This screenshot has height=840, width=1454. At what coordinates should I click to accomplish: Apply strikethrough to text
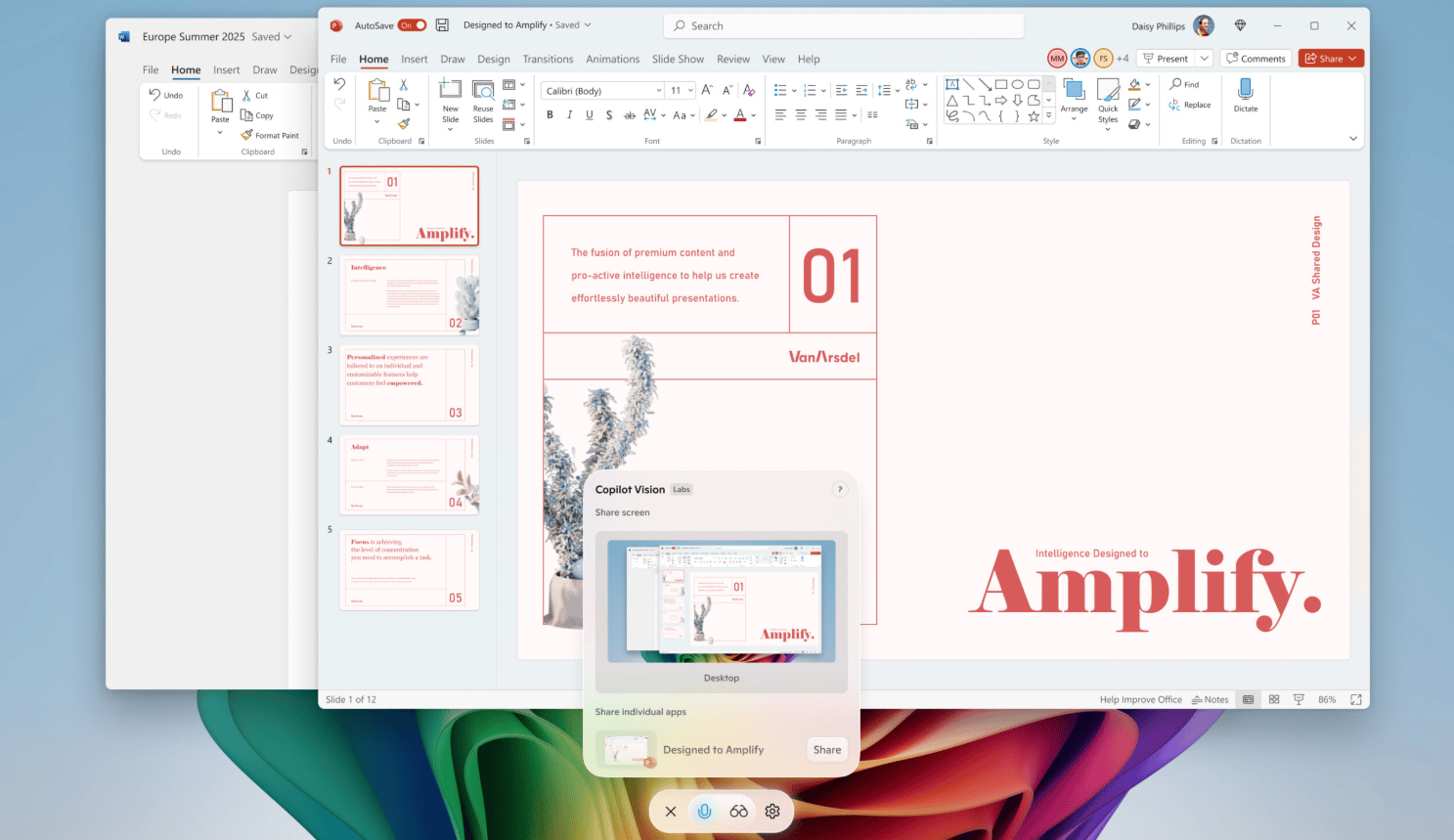(x=629, y=115)
